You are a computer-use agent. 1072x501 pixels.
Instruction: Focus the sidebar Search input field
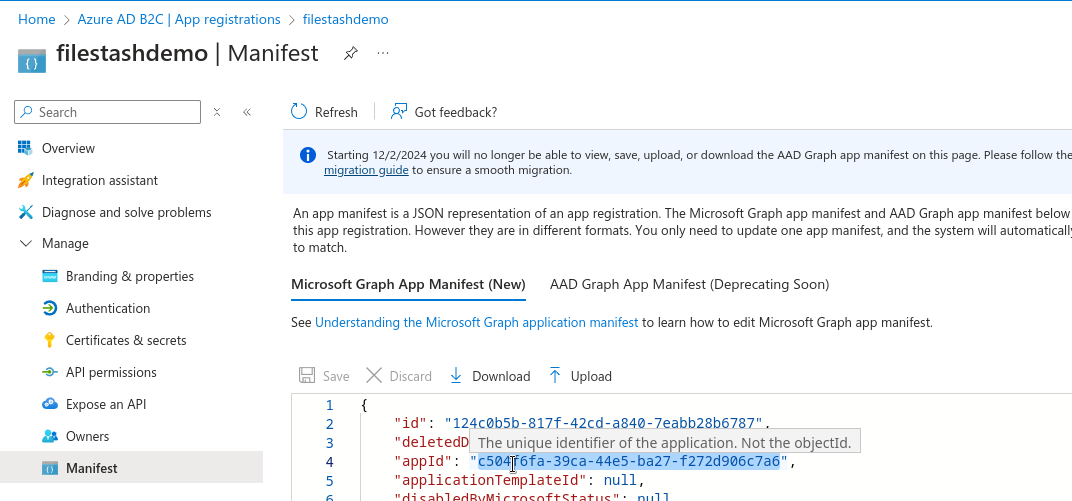click(x=107, y=112)
